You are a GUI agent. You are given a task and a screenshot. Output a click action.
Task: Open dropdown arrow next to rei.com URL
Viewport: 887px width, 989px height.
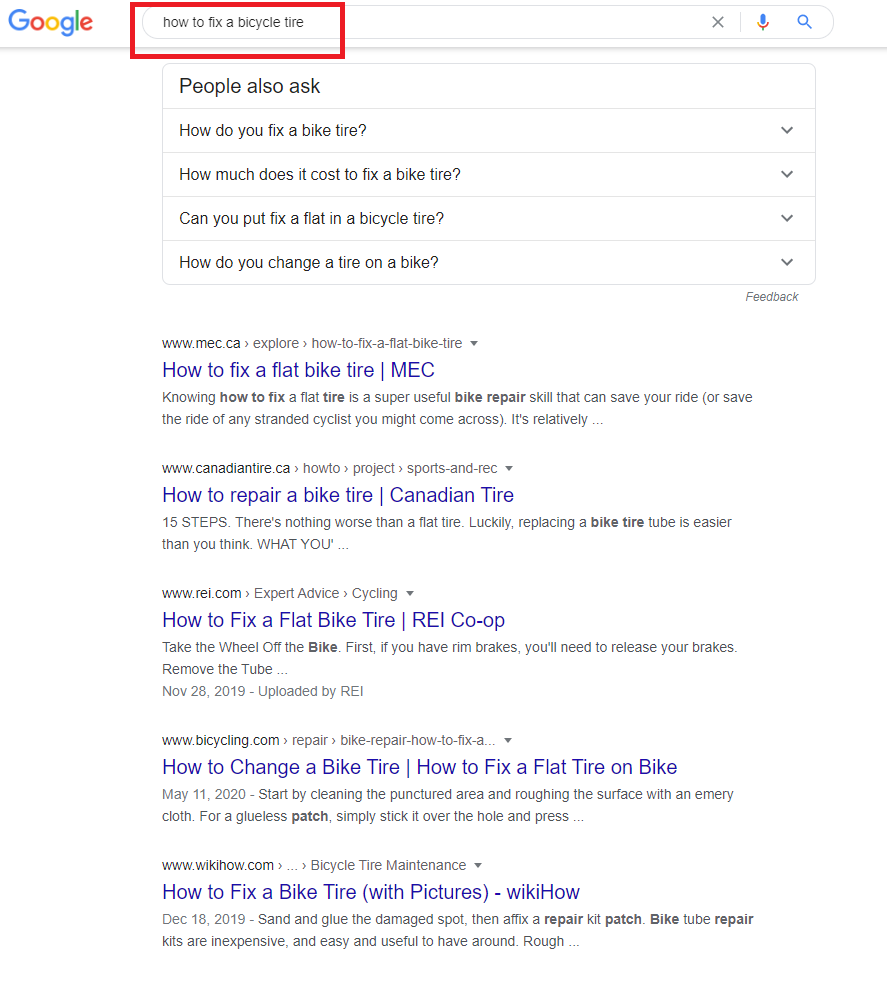point(410,594)
